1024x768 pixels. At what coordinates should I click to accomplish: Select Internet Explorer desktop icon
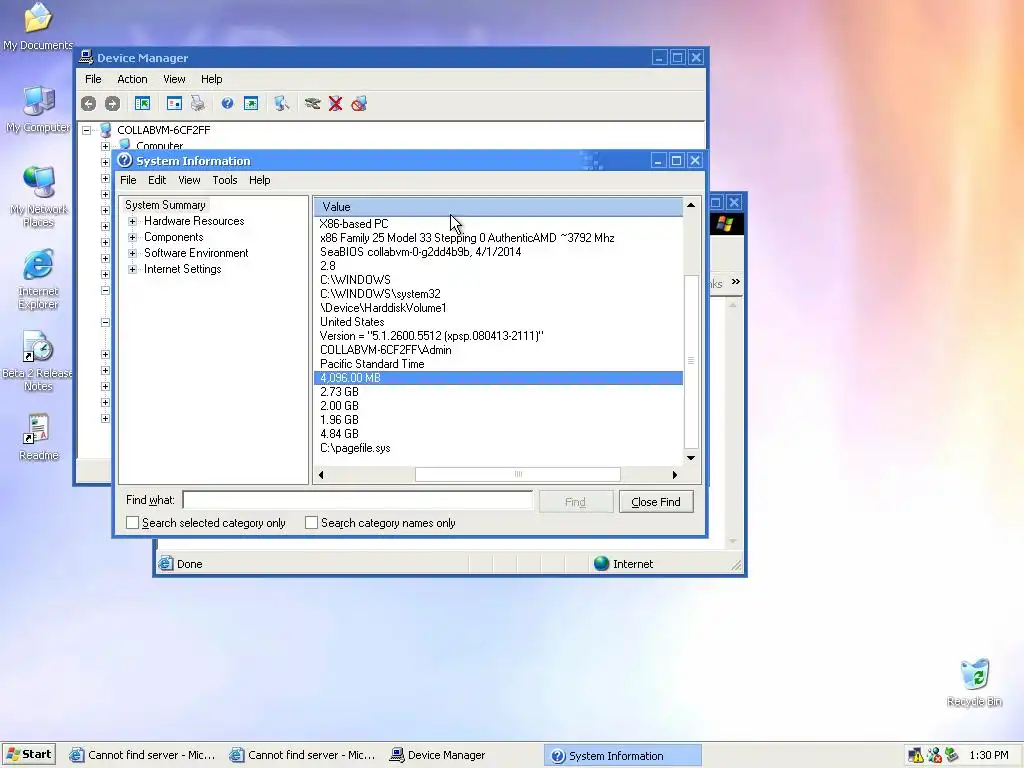pos(38,279)
